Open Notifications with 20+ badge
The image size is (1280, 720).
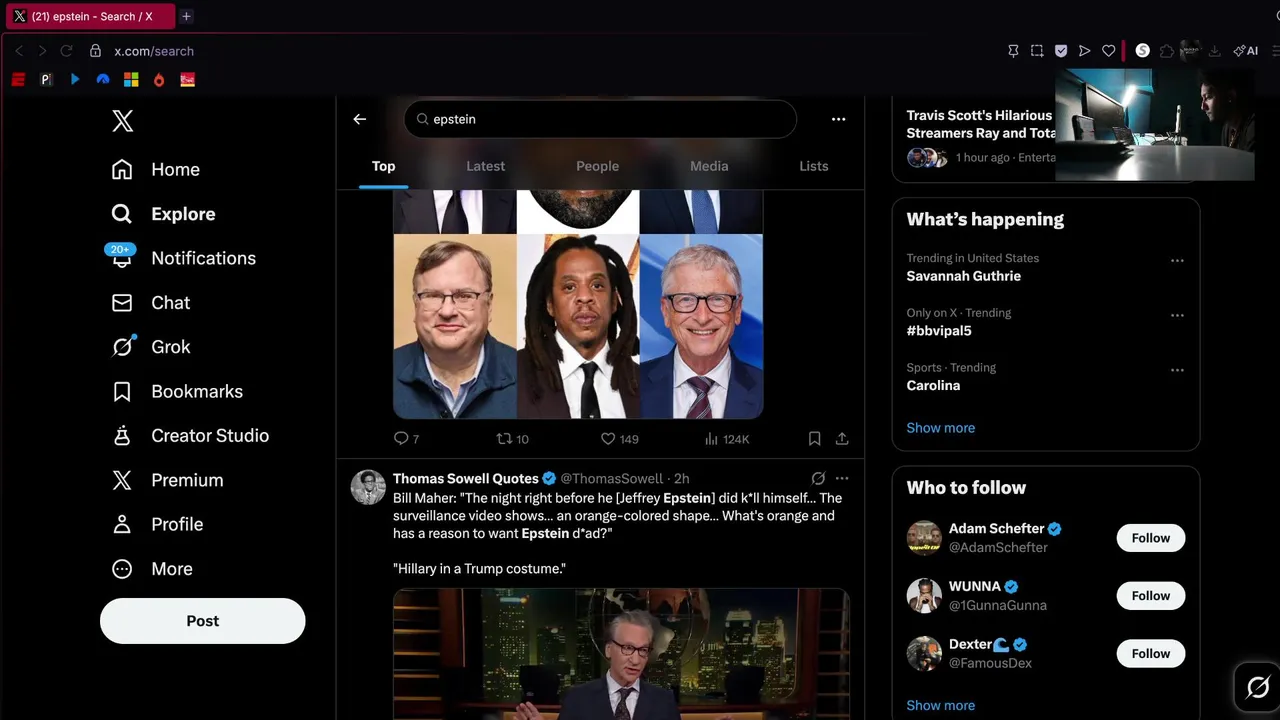coord(183,258)
